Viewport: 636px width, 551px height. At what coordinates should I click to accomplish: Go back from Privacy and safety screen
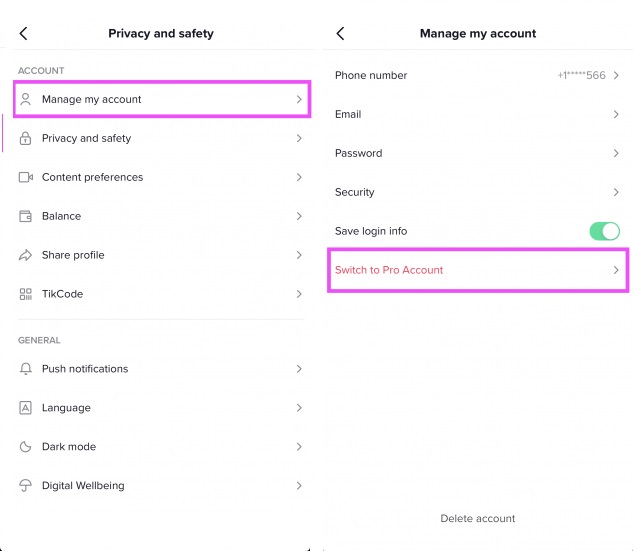[24, 34]
